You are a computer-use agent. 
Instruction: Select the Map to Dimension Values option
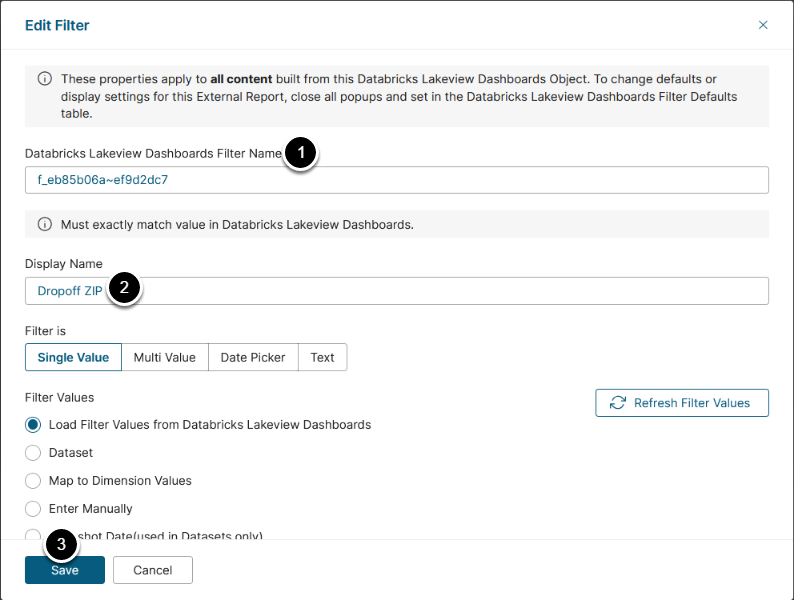(34, 481)
